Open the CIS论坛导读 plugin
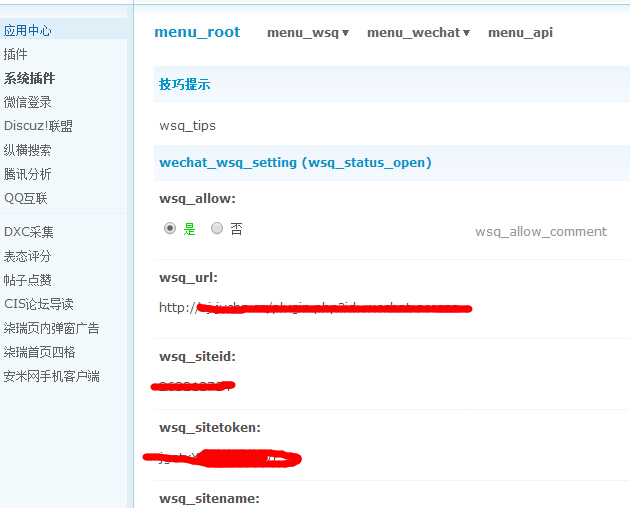Image resolution: width=630 pixels, height=508 pixels. click(x=39, y=304)
